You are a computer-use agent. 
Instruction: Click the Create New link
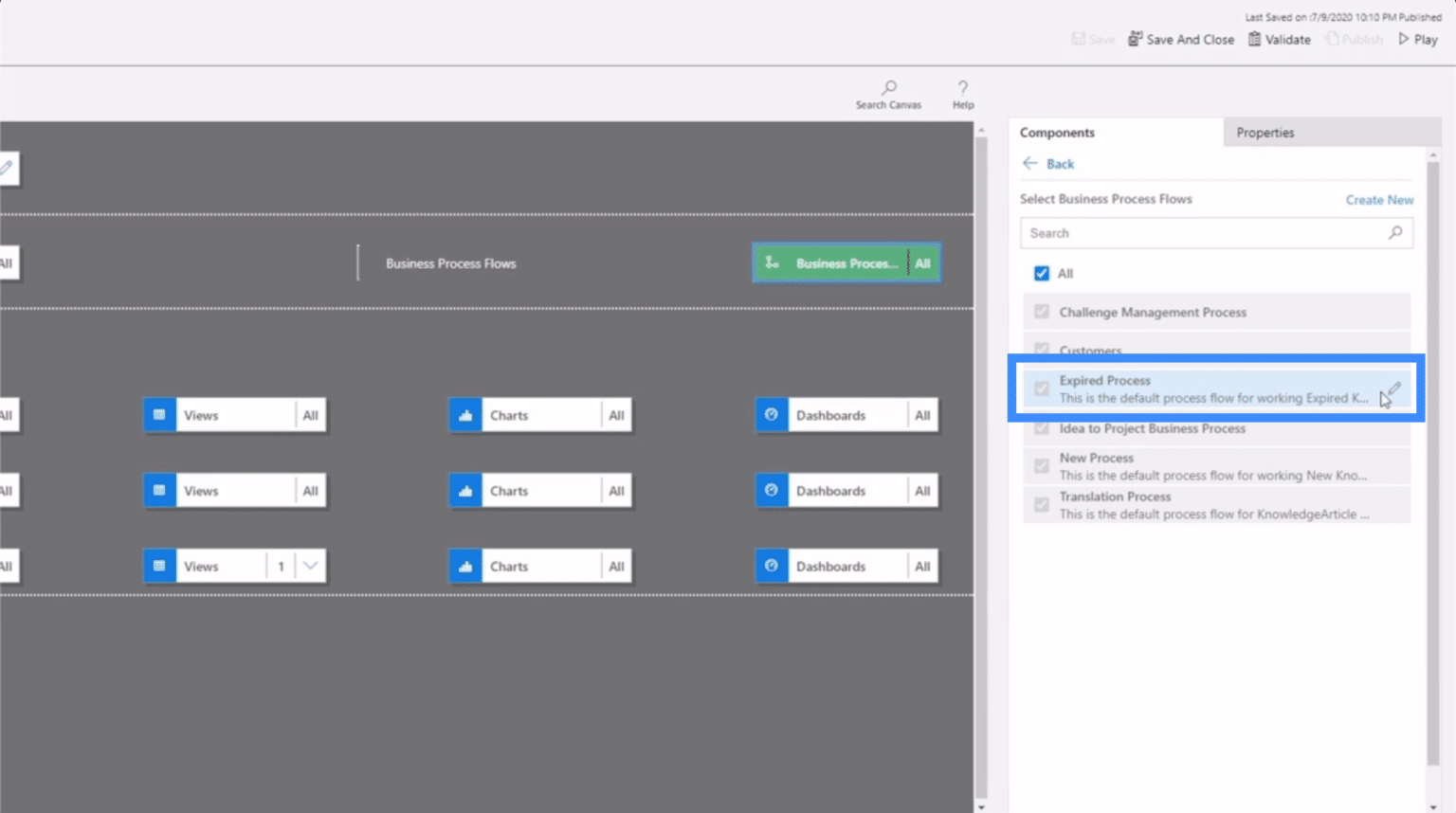pos(1379,200)
